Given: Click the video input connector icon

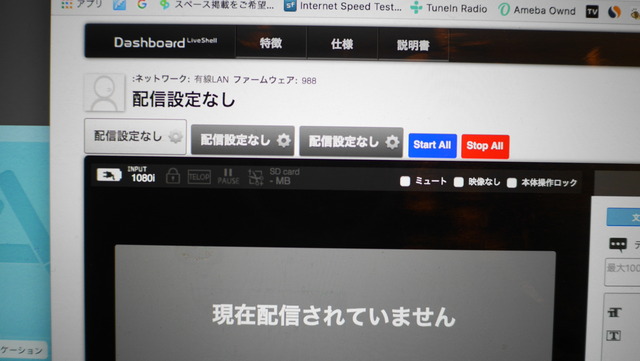Looking at the screenshot, I should 109,175.
